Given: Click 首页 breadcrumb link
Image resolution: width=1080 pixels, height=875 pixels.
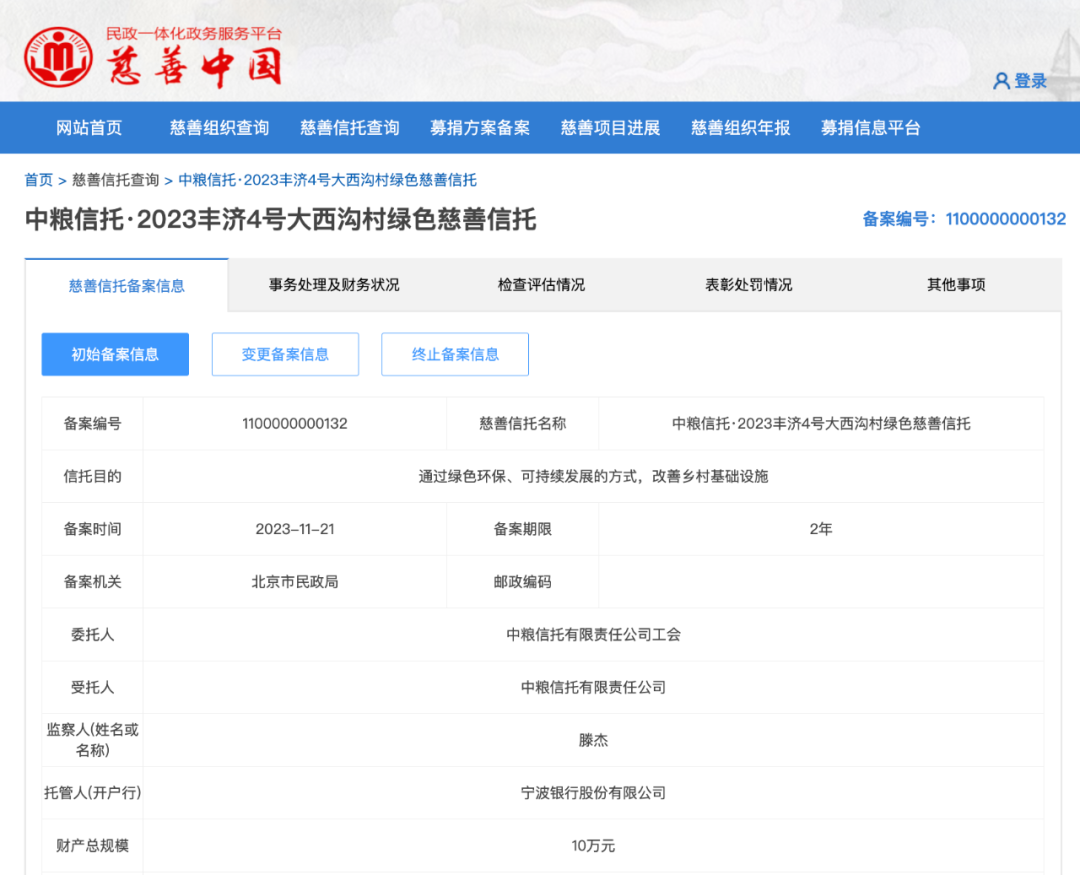Looking at the screenshot, I should (x=39, y=180).
